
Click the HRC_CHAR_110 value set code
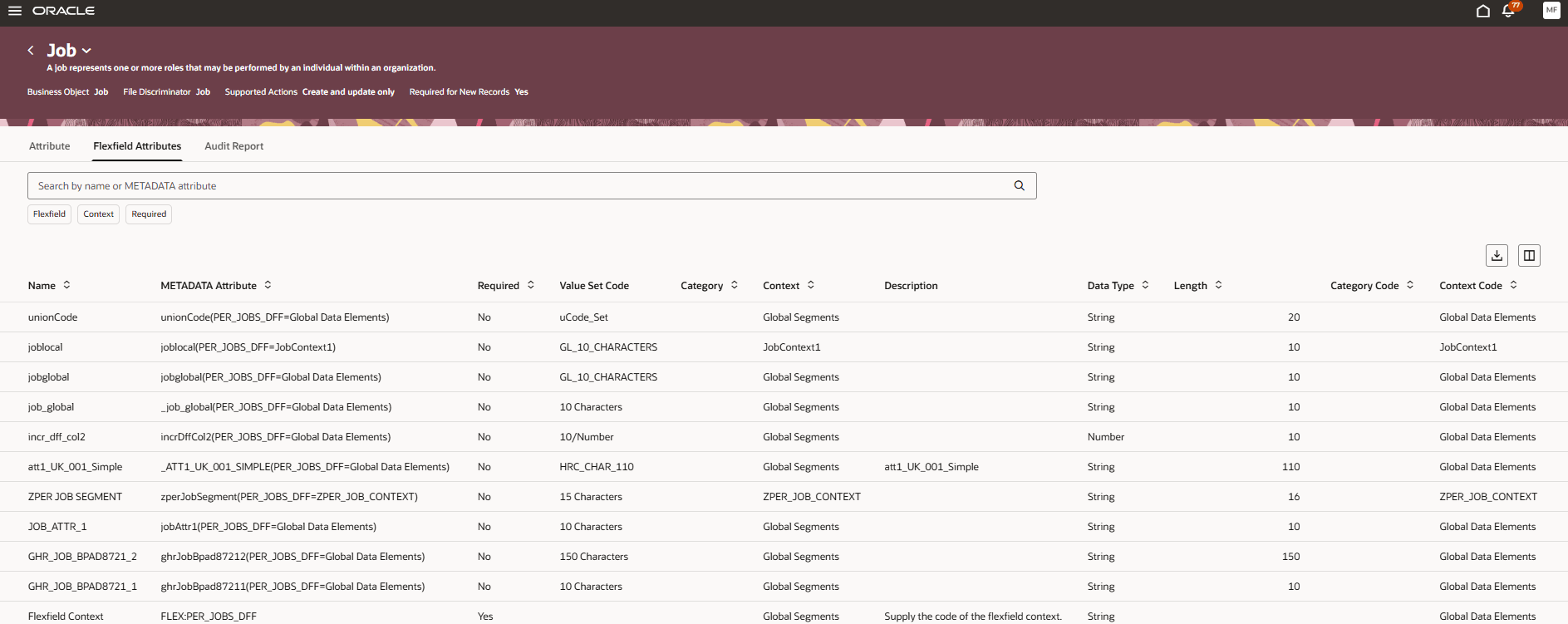click(x=597, y=467)
